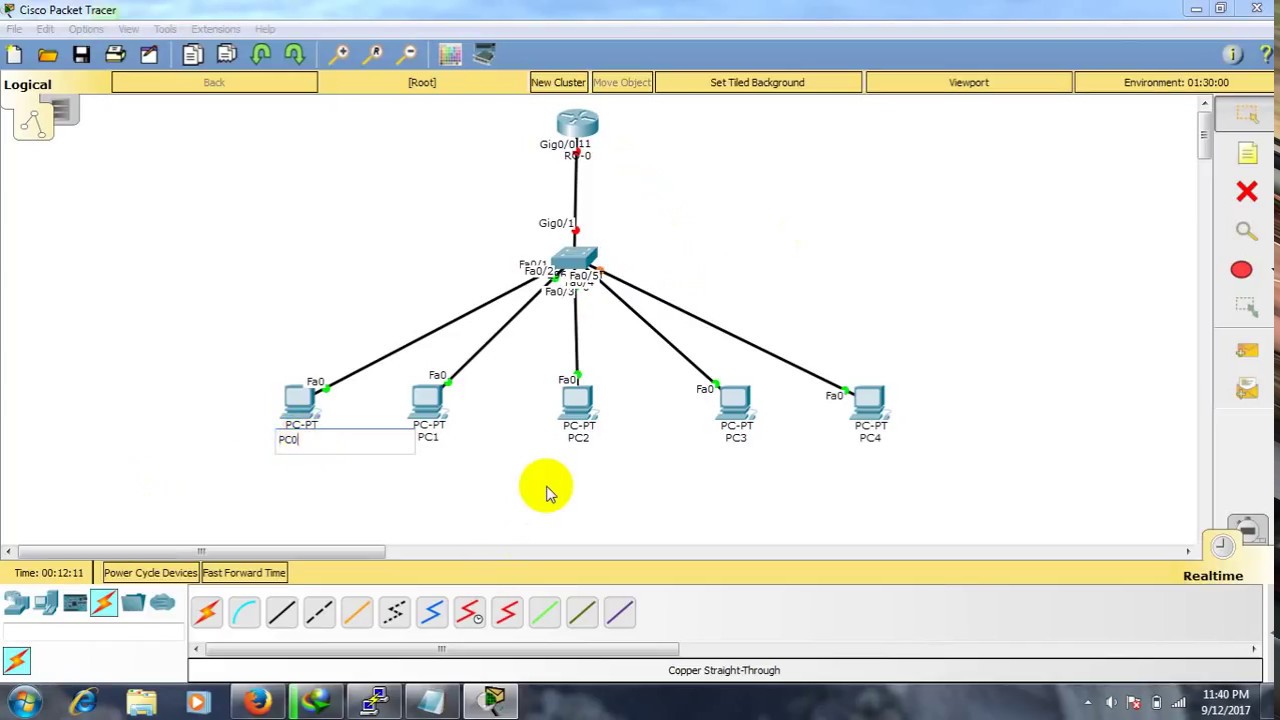Pick the red Serial DCE cable with clock
This screenshot has width=1280, height=720.
(x=469, y=612)
